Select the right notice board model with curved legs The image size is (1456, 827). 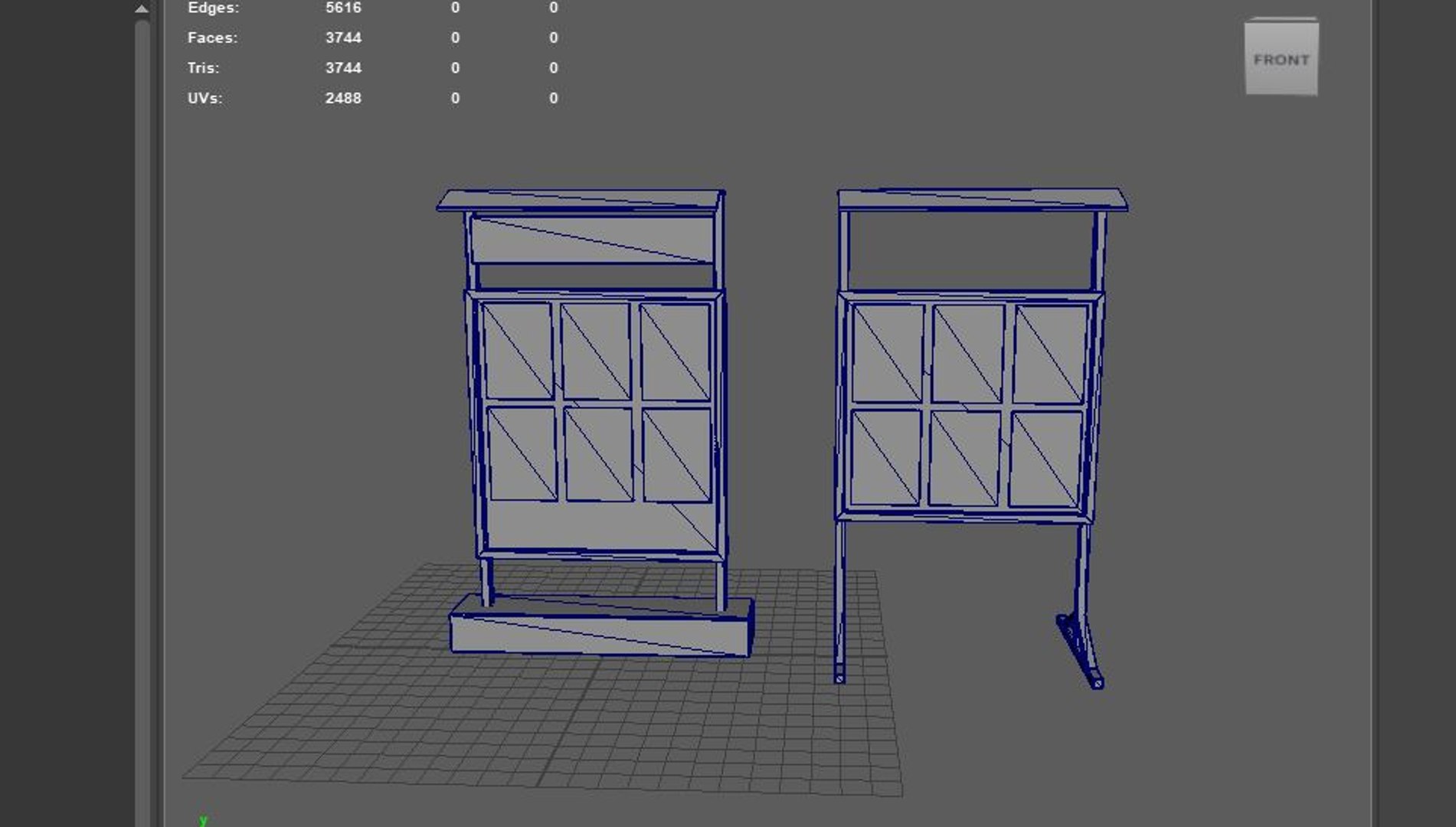[981, 438]
